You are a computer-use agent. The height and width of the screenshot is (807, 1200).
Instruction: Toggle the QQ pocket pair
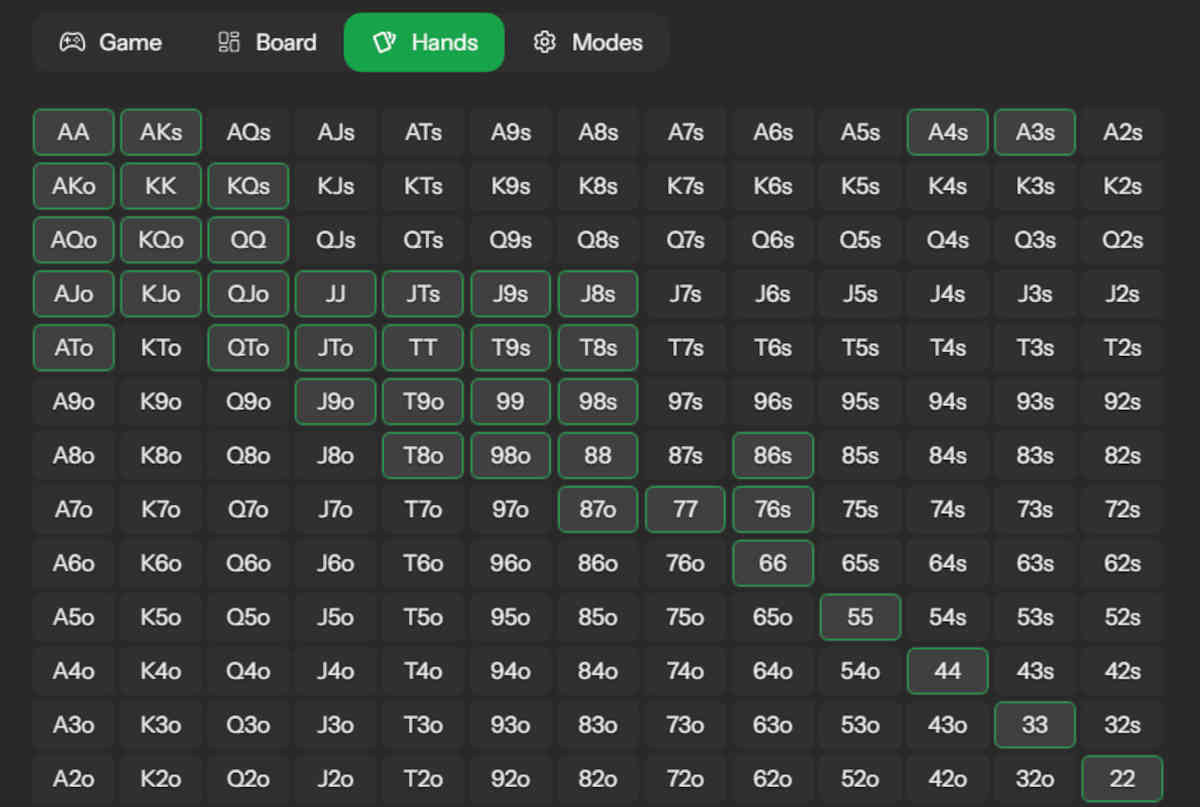(248, 240)
